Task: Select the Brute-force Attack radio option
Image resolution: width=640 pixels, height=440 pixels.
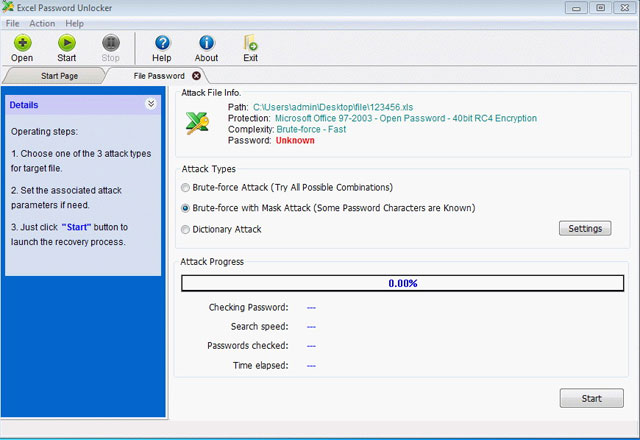Action: coord(185,187)
